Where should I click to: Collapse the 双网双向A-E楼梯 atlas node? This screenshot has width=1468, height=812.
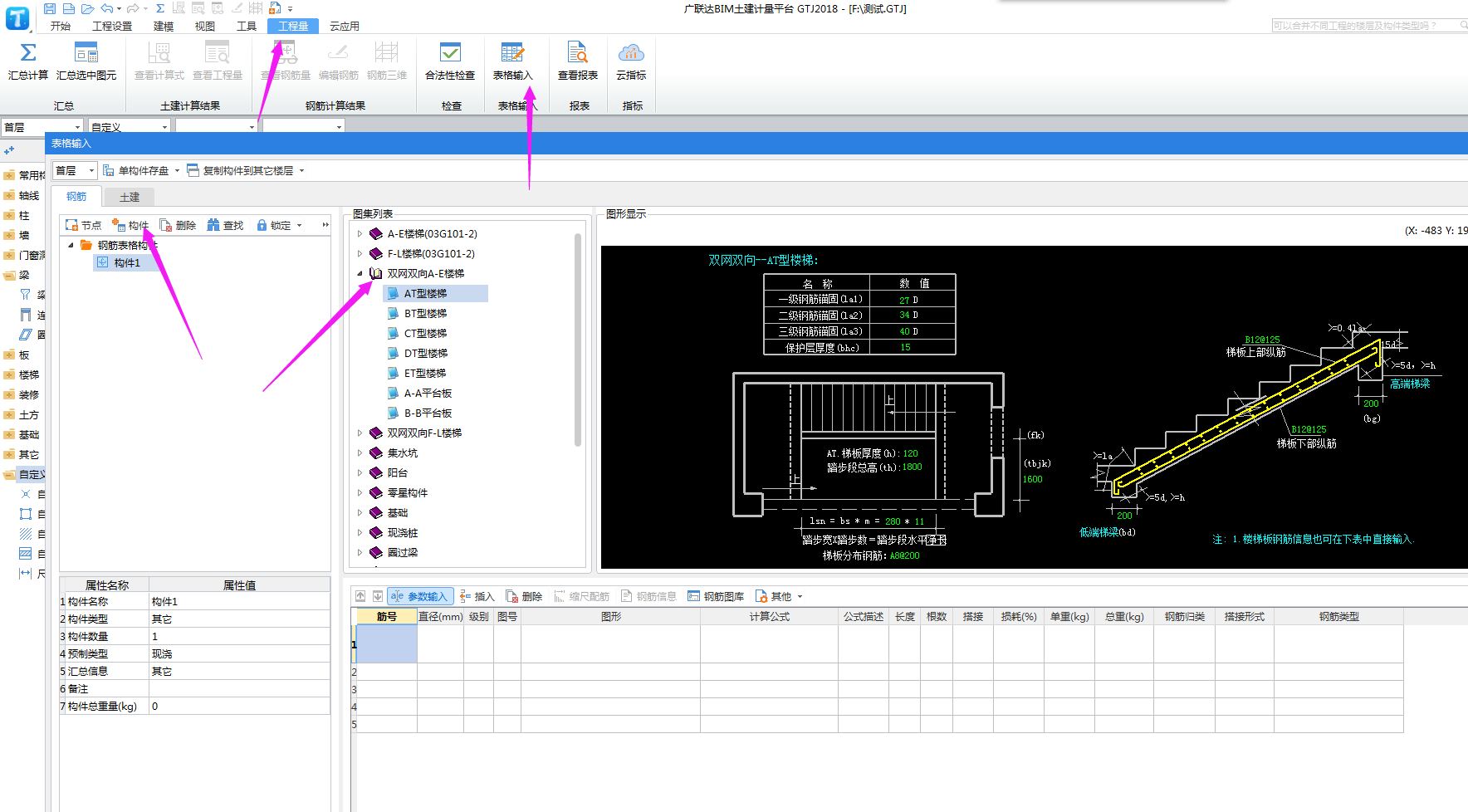pos(360,274)
